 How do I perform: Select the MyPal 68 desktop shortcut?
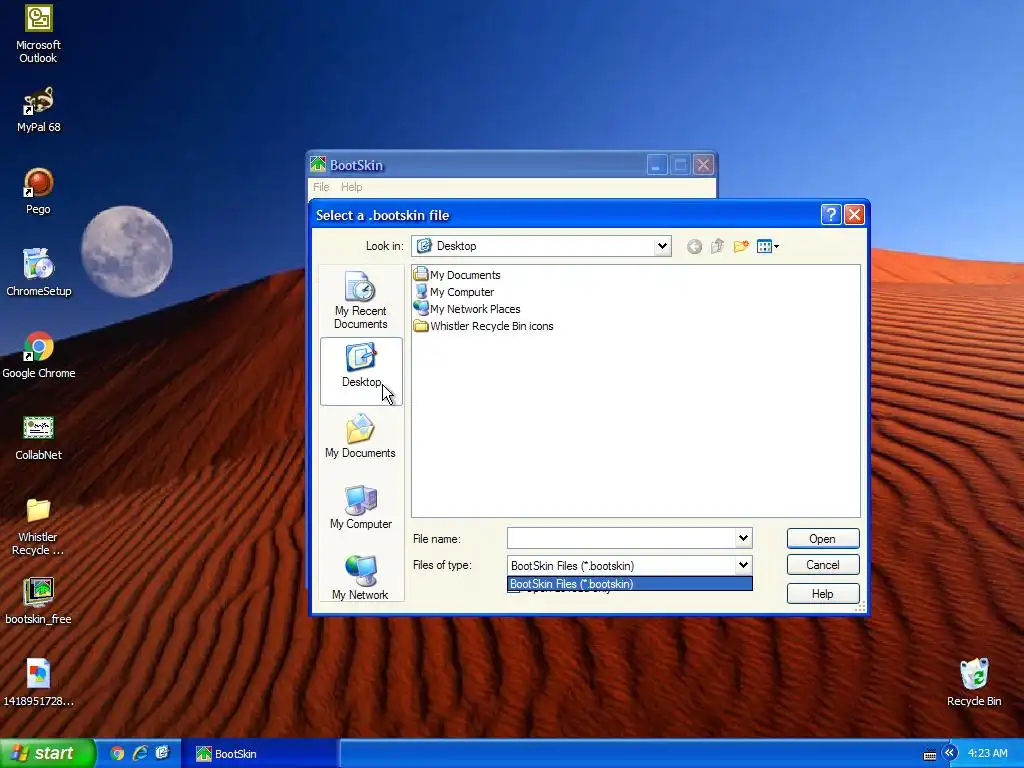(38, 109)
